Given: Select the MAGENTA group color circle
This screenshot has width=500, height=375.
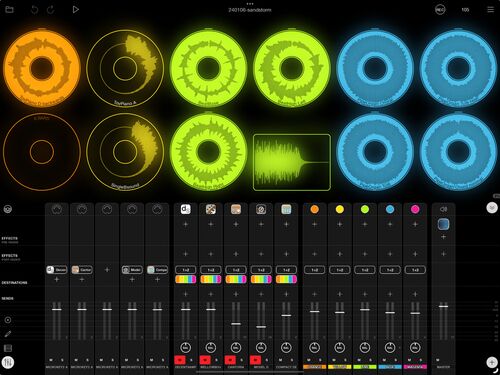Looking at the screenshot, I should pos(415,209).
